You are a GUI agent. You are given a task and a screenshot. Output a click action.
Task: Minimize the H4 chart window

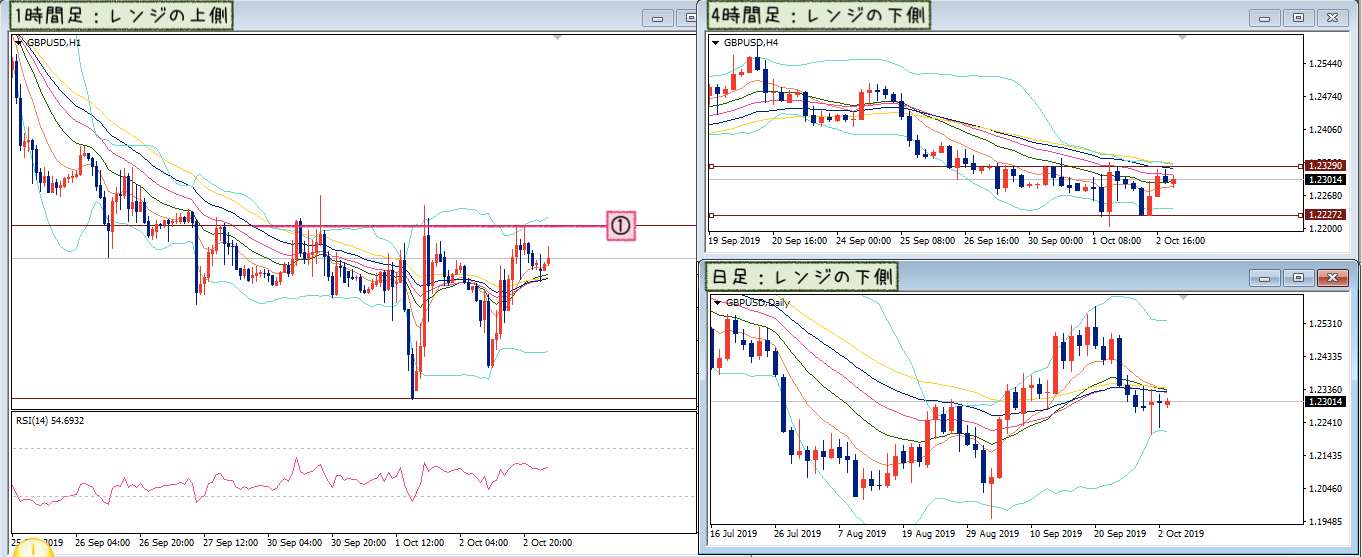tap(1265, 17)
